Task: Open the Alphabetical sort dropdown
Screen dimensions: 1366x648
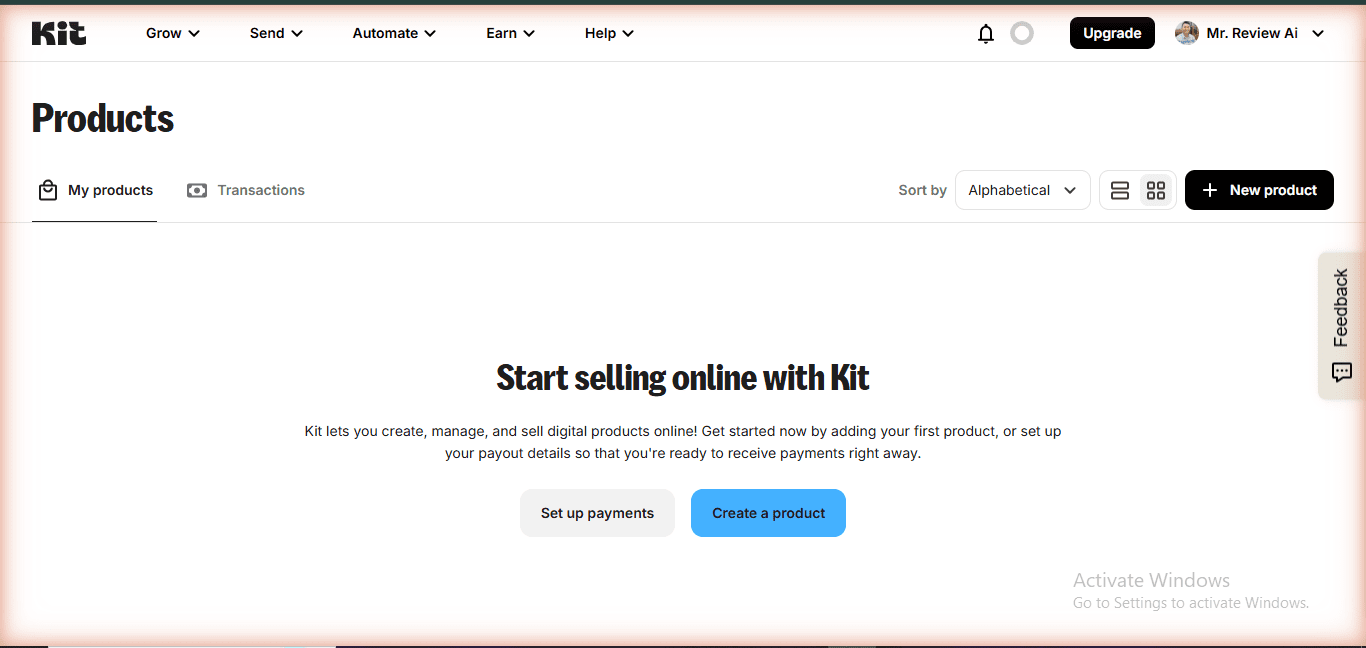Action: (x=1022, y=190)
